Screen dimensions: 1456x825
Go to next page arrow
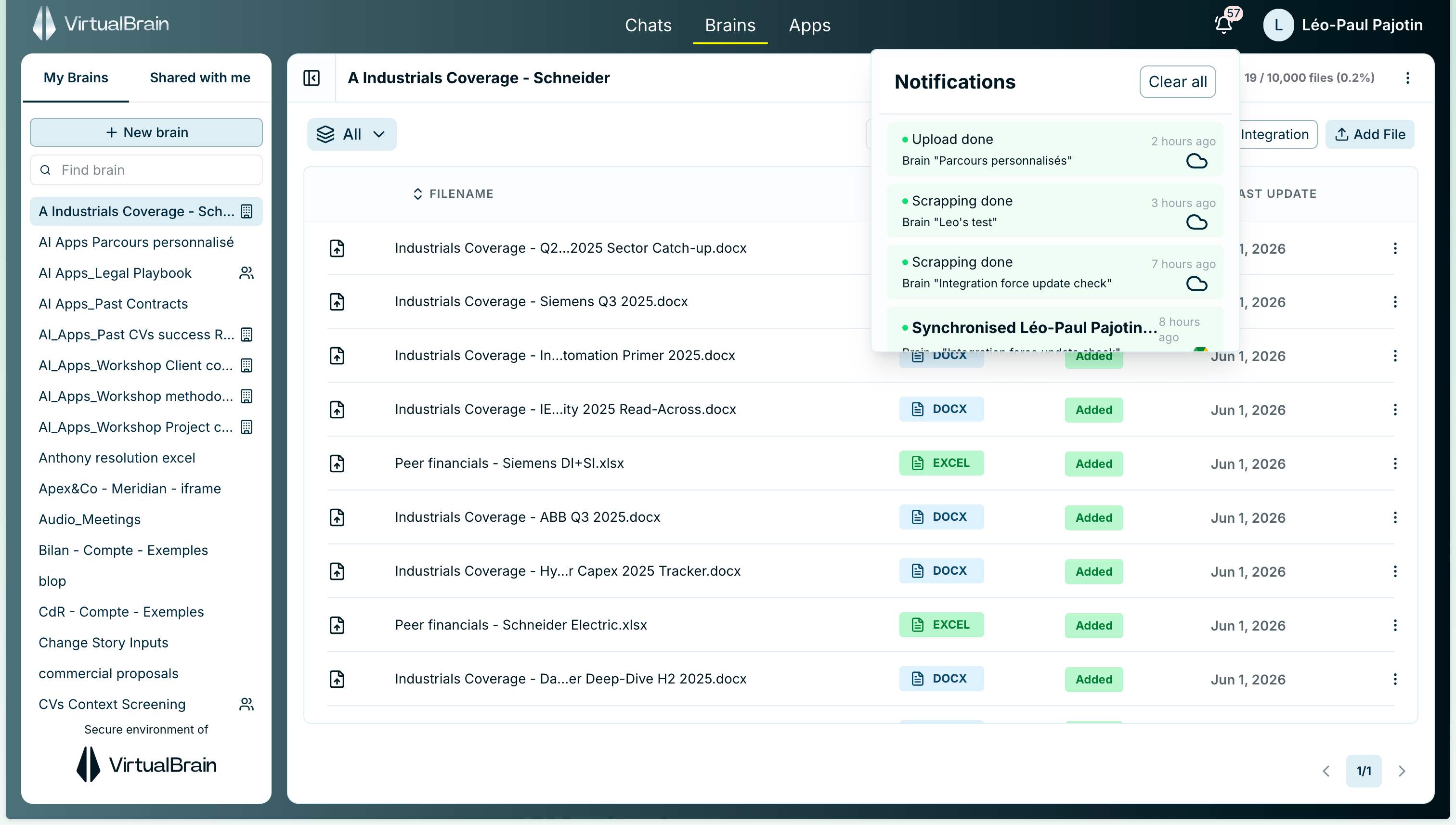[x=1402, y=771]
